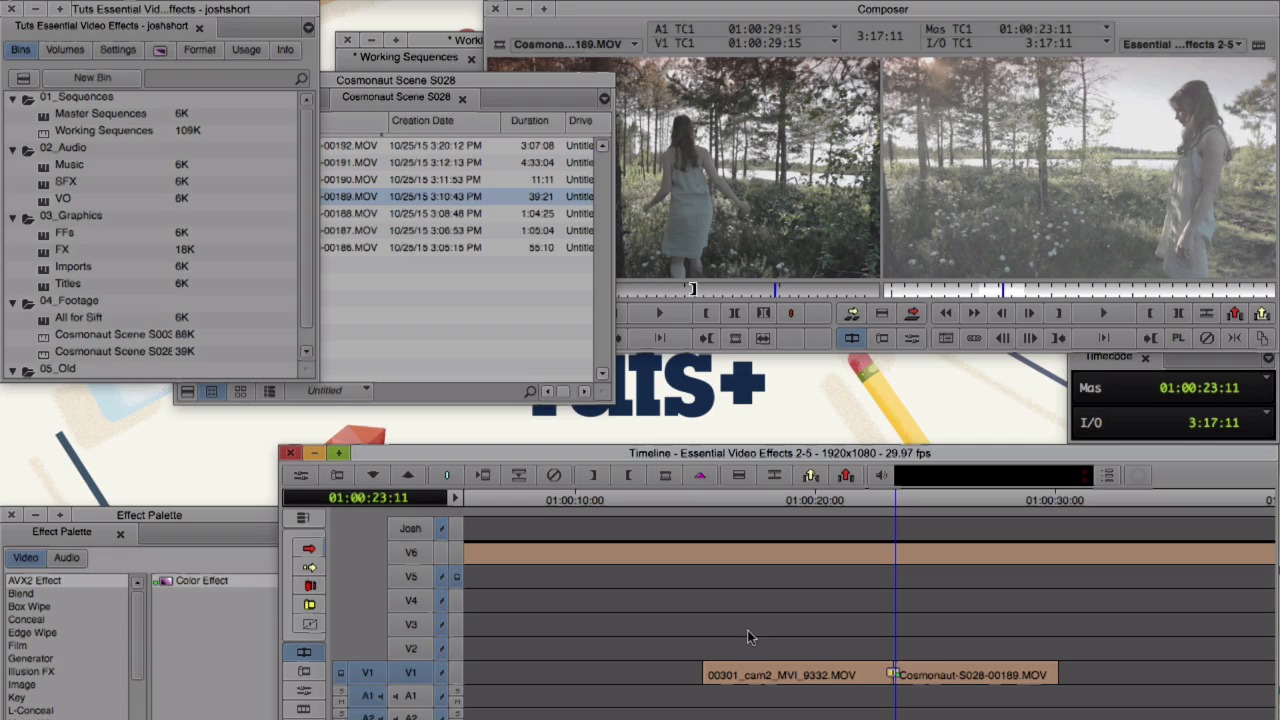Click the Mark Clip button in timeline toolbar
Viewport: 1280px width, 720px height.
point(665,476)
